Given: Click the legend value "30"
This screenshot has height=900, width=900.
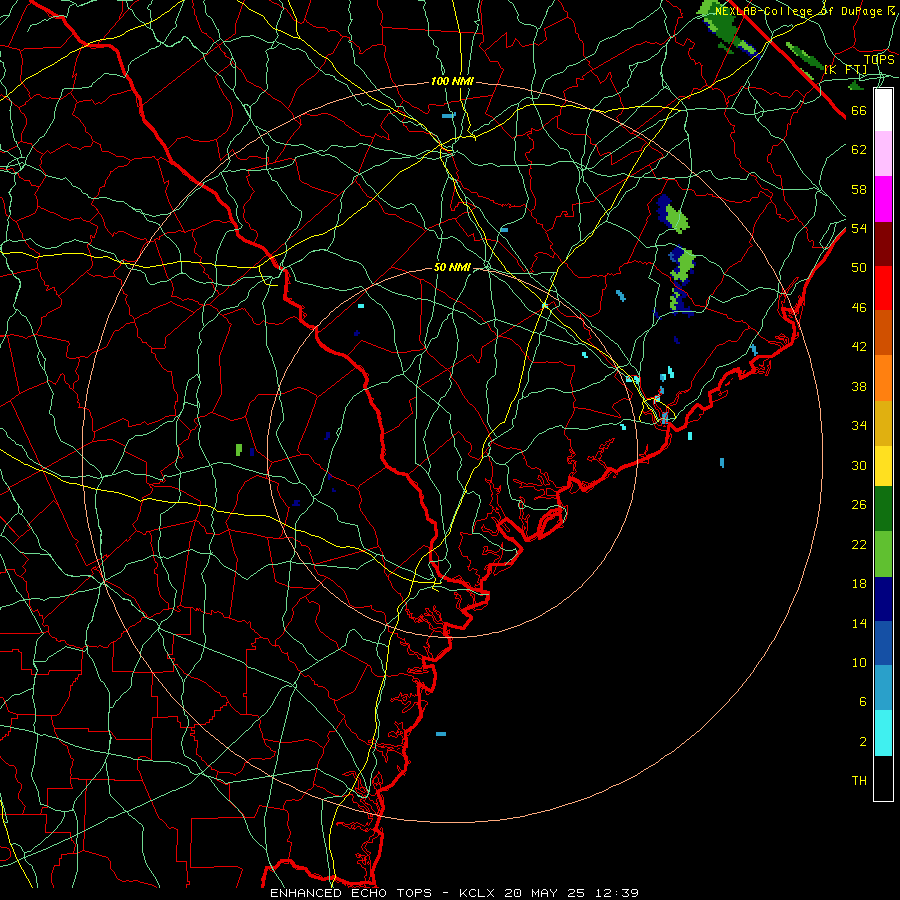Looking at the screenshot, I should [859, 465].
